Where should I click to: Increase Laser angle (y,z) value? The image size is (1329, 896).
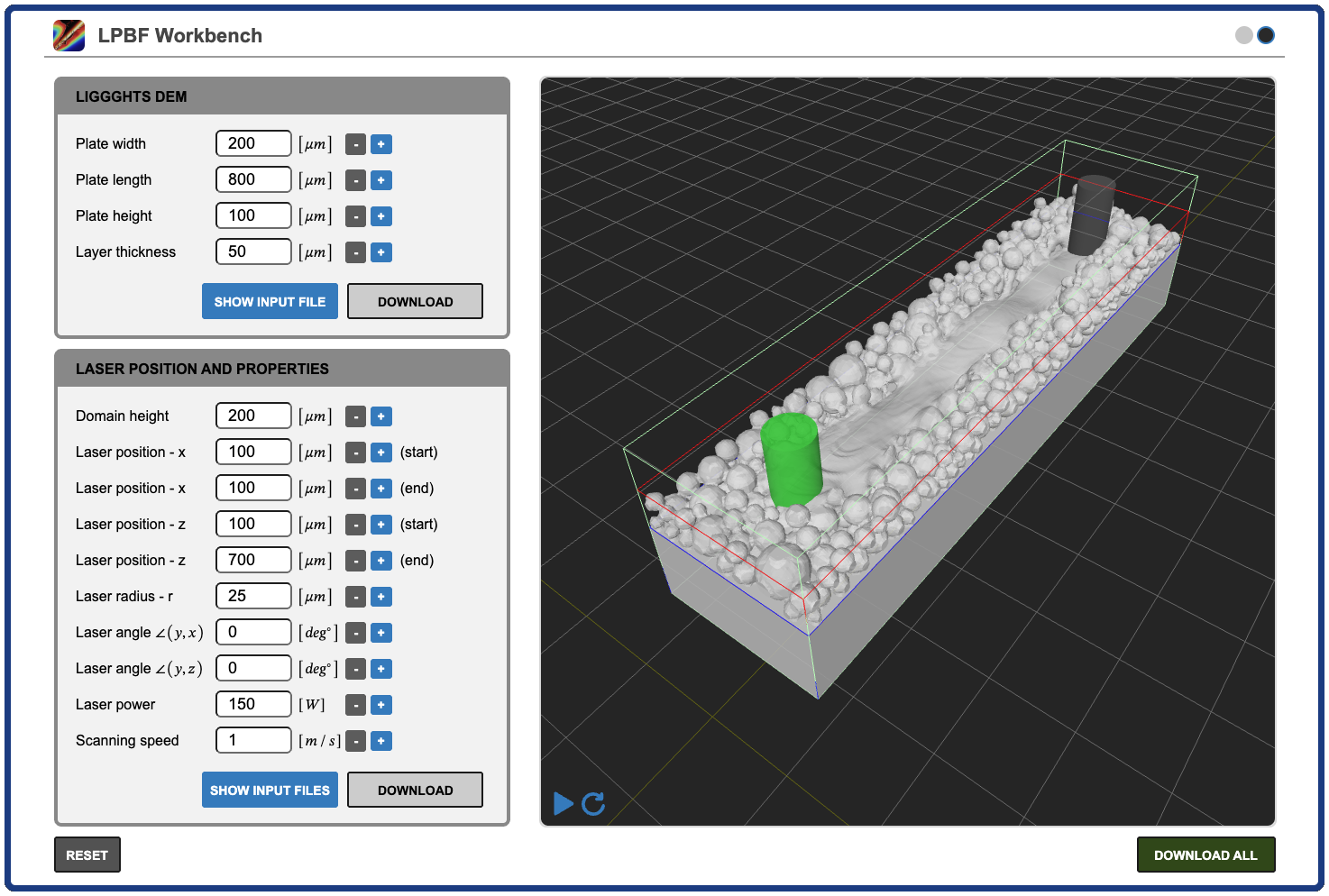click(381, 669)
